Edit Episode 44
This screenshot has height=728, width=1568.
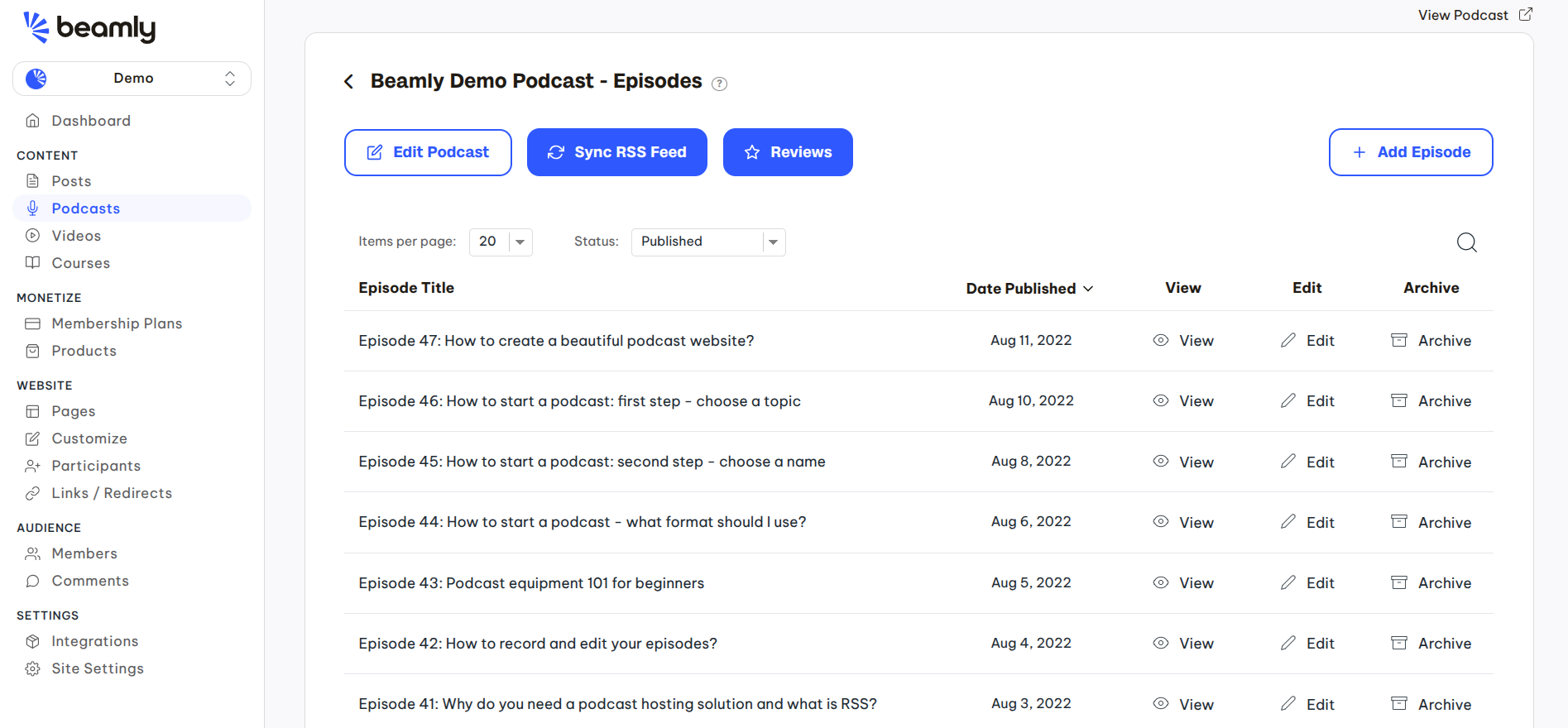1307,523
